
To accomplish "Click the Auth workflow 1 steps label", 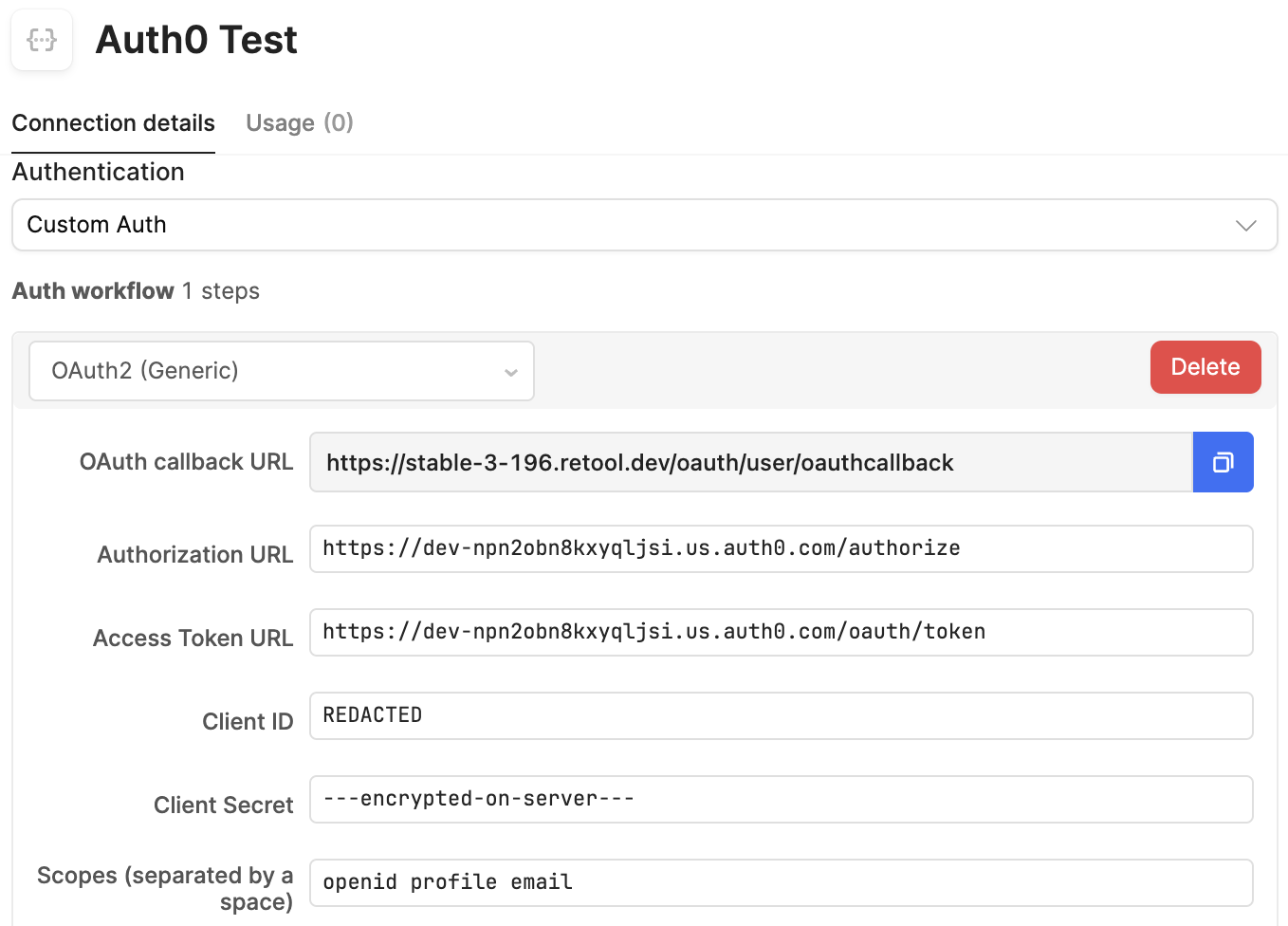I will [x=136, y=291].
